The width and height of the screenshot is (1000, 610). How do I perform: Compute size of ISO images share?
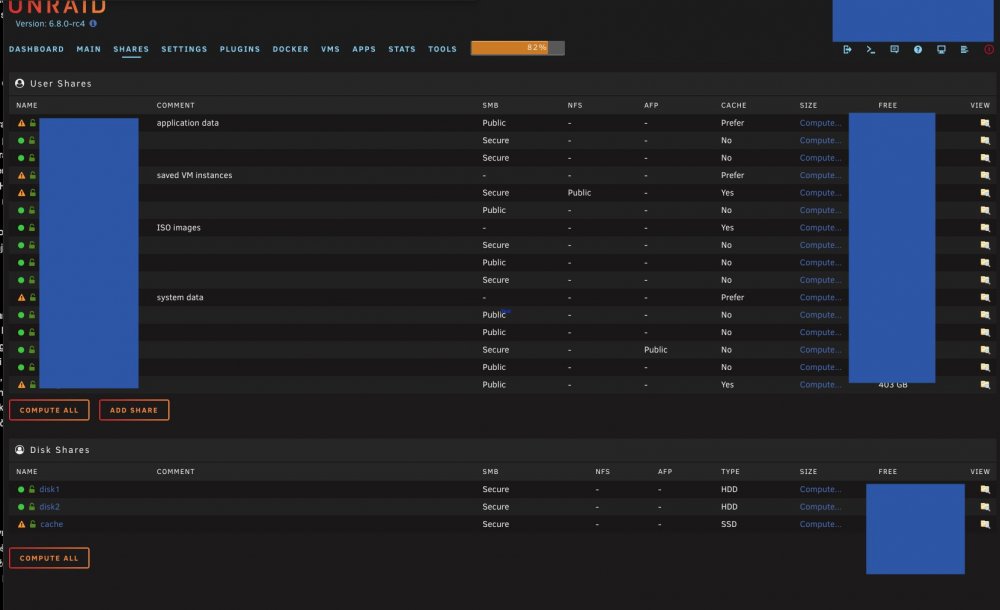[x=820, y=227]
